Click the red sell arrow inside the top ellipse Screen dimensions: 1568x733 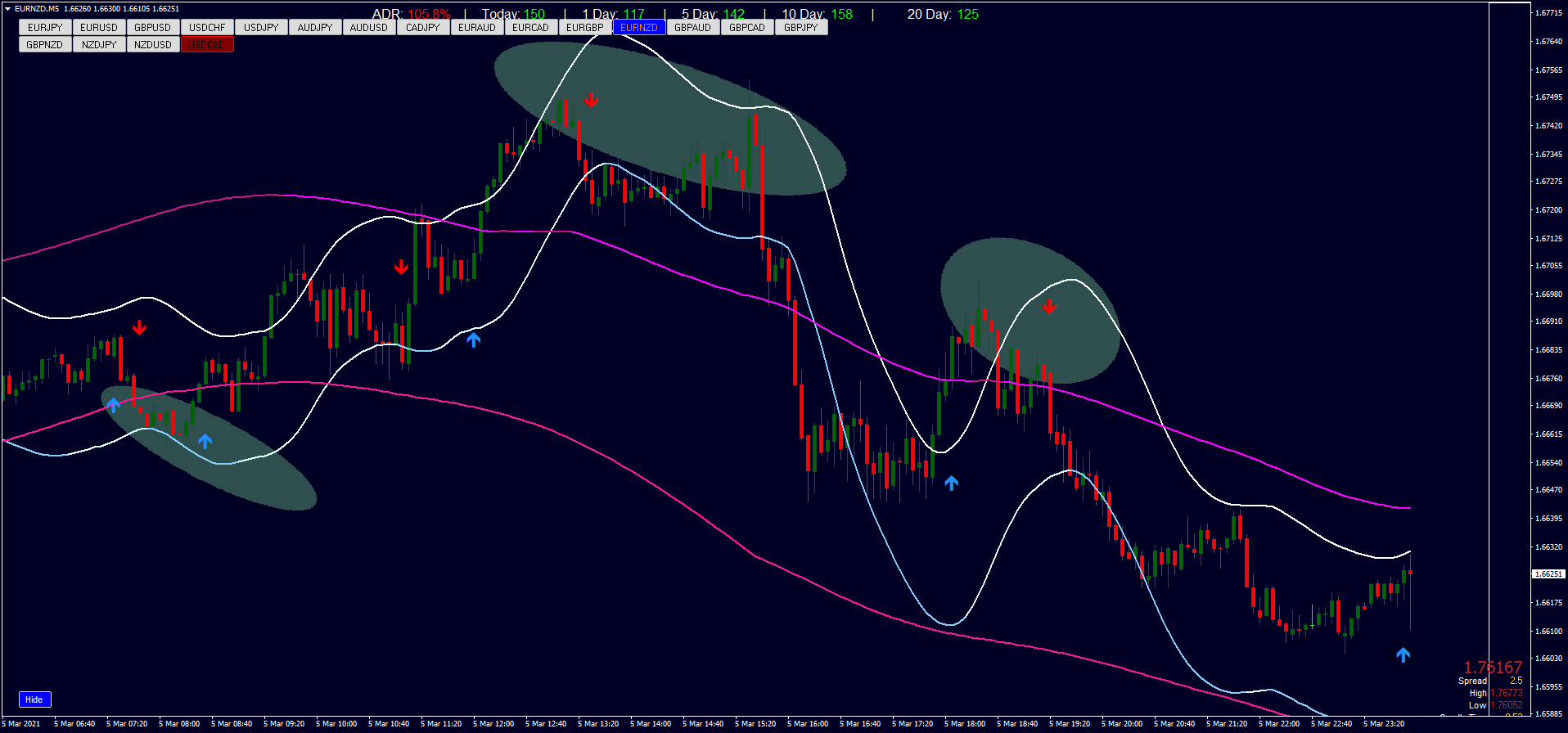coord(591,101)
